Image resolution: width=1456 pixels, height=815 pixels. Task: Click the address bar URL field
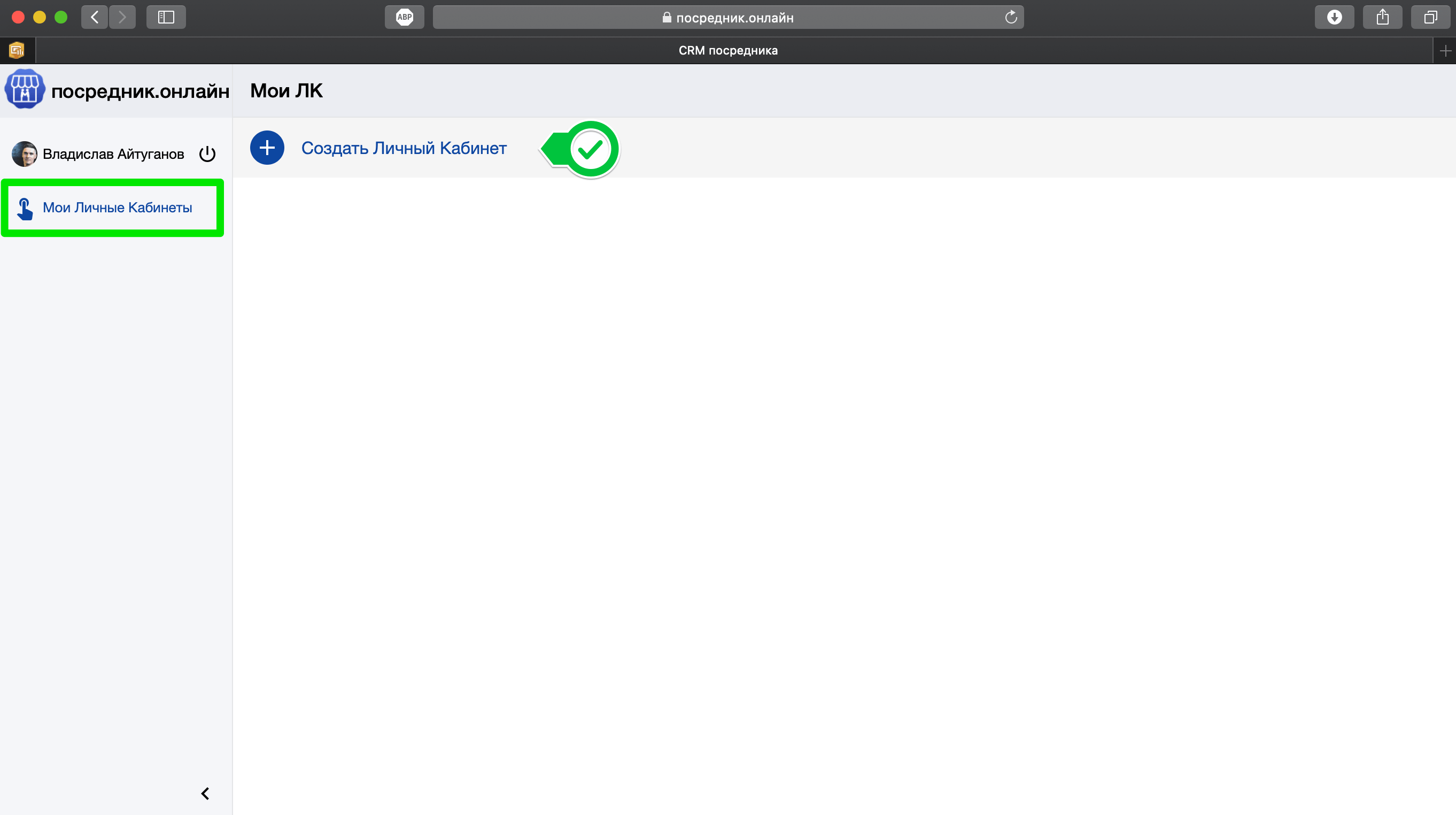(727, 18)
